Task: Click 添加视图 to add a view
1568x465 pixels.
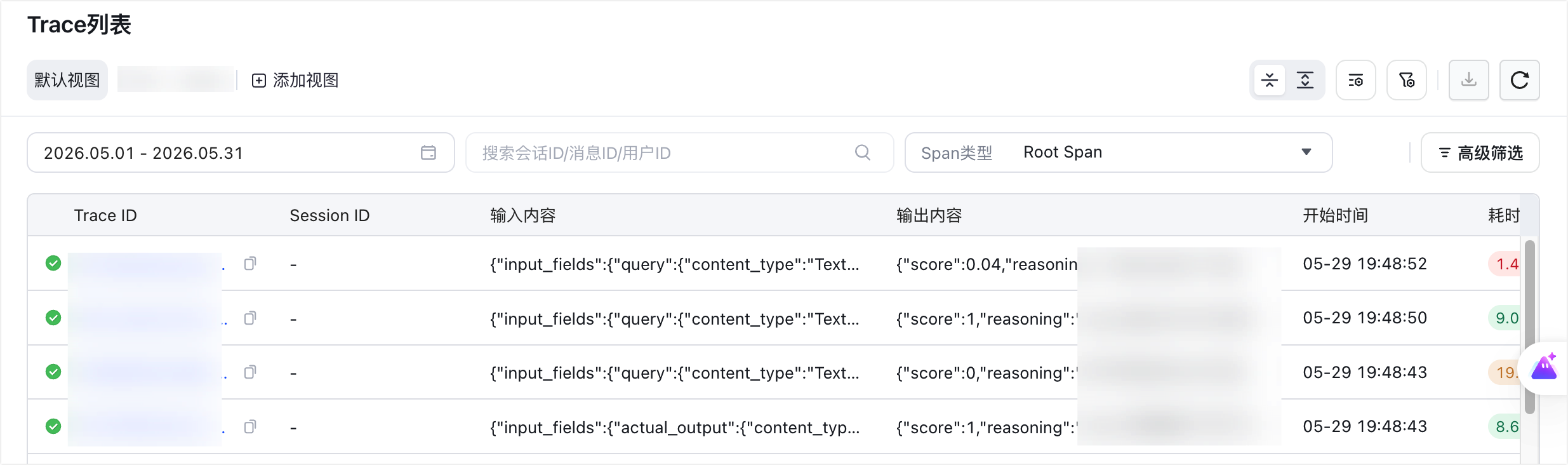Action: click(295, 80)
